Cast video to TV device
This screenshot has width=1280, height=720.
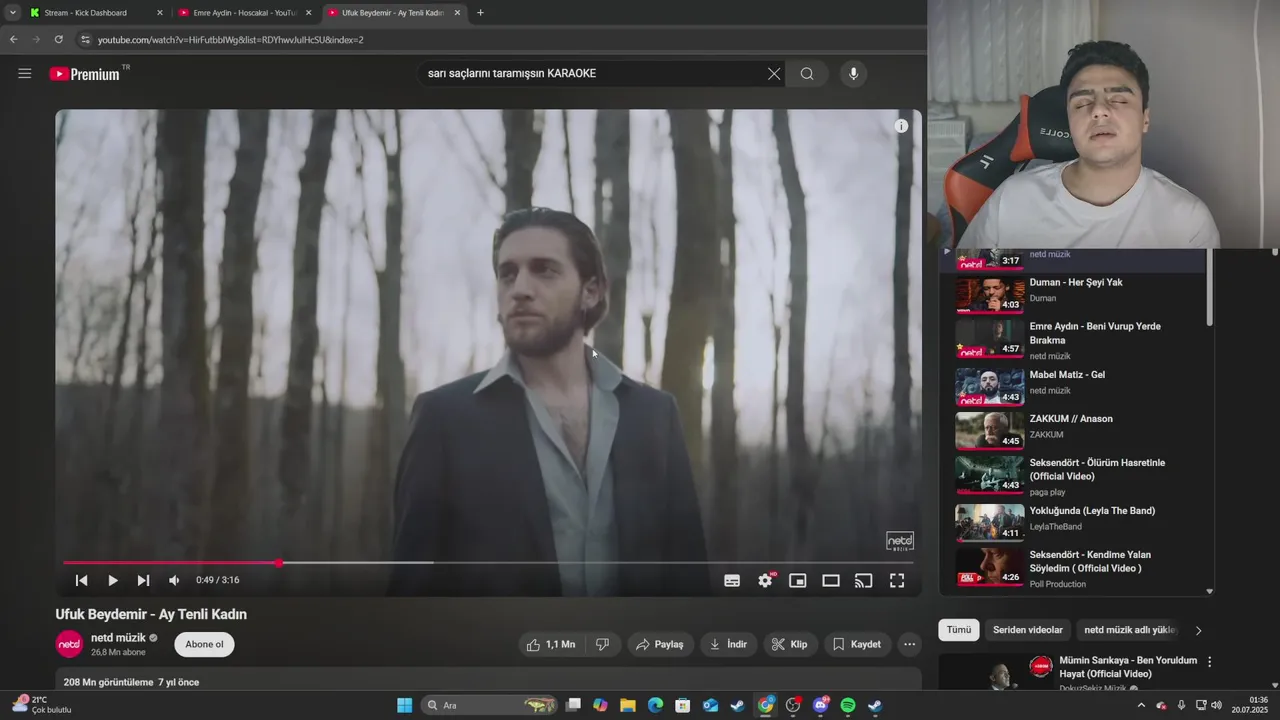pos(864,580)
